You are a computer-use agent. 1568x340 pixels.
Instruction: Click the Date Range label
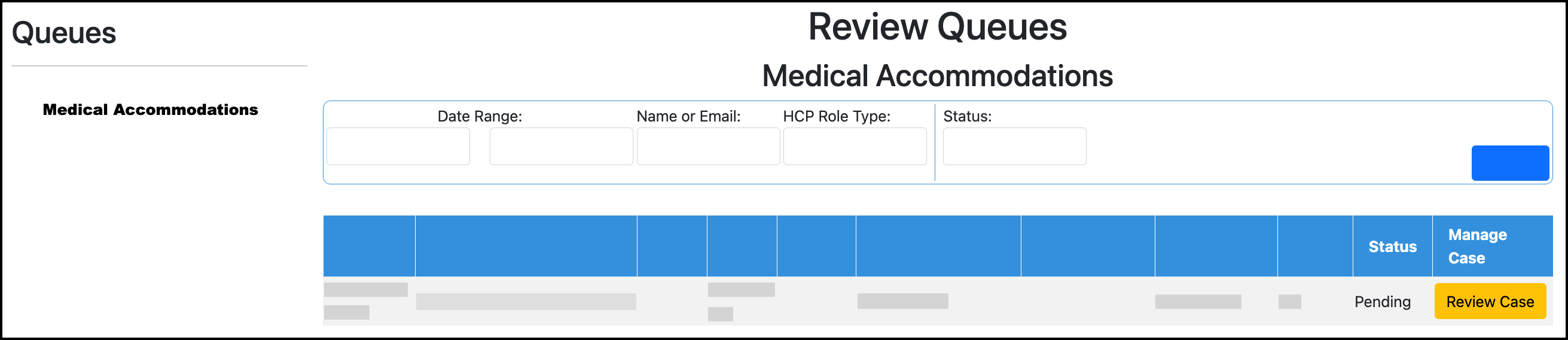[x=480, y=116]
